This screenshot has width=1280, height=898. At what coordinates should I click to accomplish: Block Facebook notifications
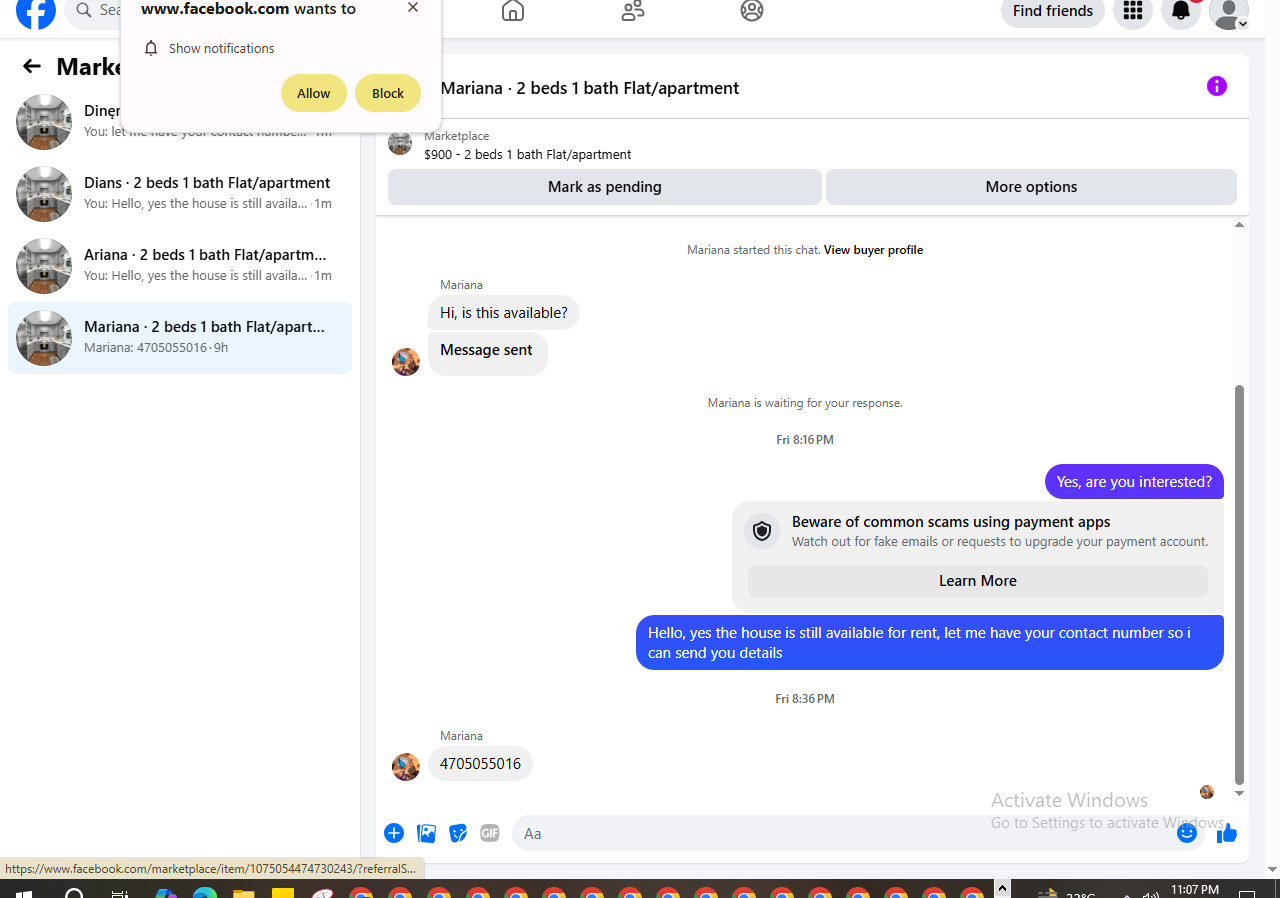(388, 93)
